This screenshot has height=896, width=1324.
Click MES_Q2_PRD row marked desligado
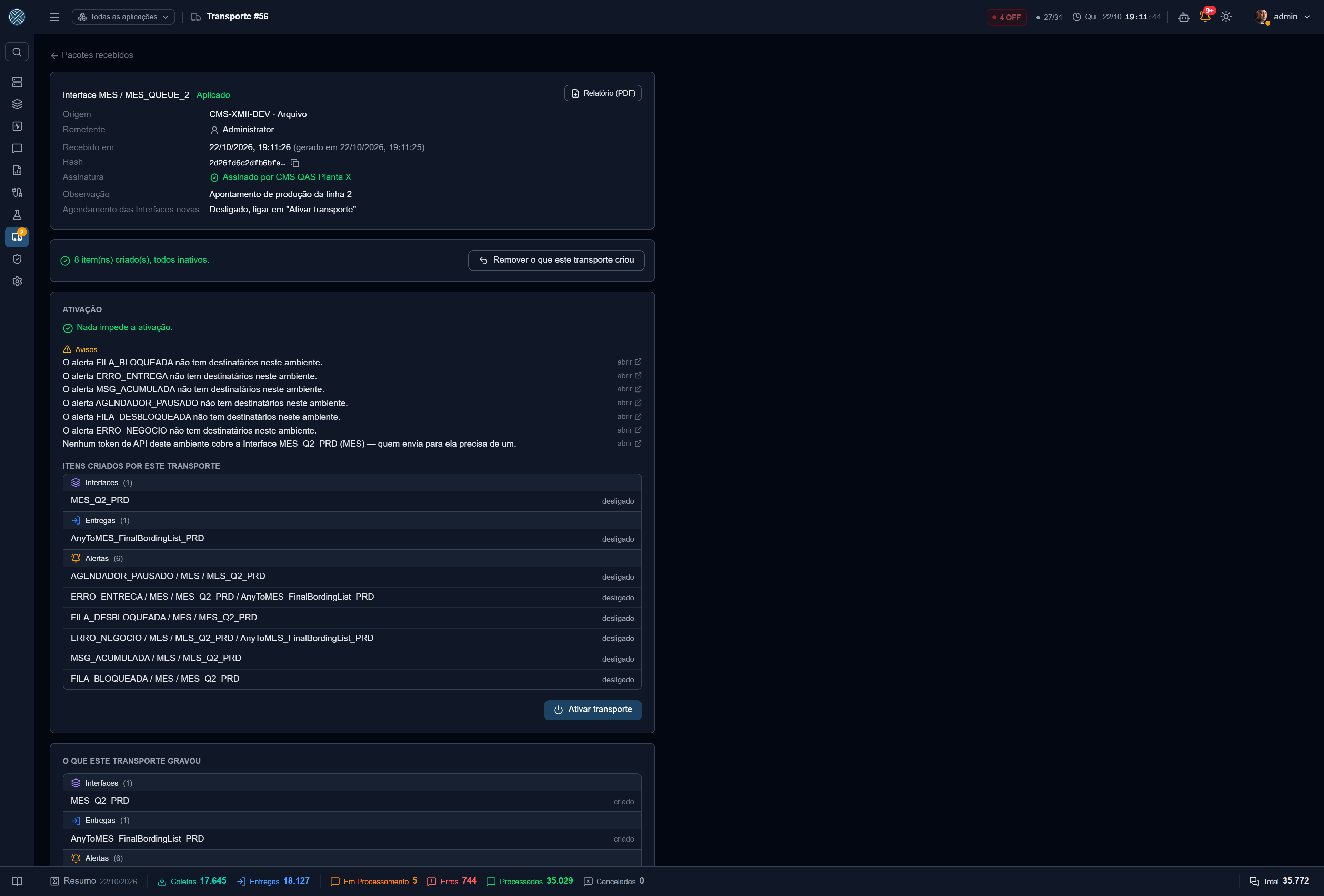[352, 501]
